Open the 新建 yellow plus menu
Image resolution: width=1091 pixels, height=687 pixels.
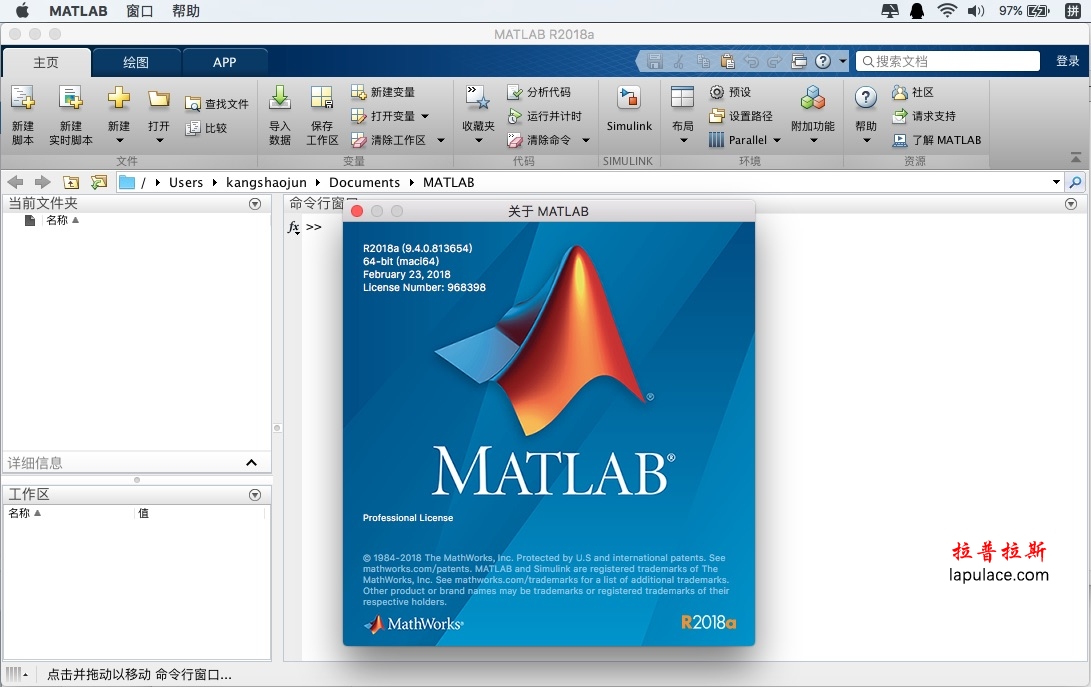point(119,115)
